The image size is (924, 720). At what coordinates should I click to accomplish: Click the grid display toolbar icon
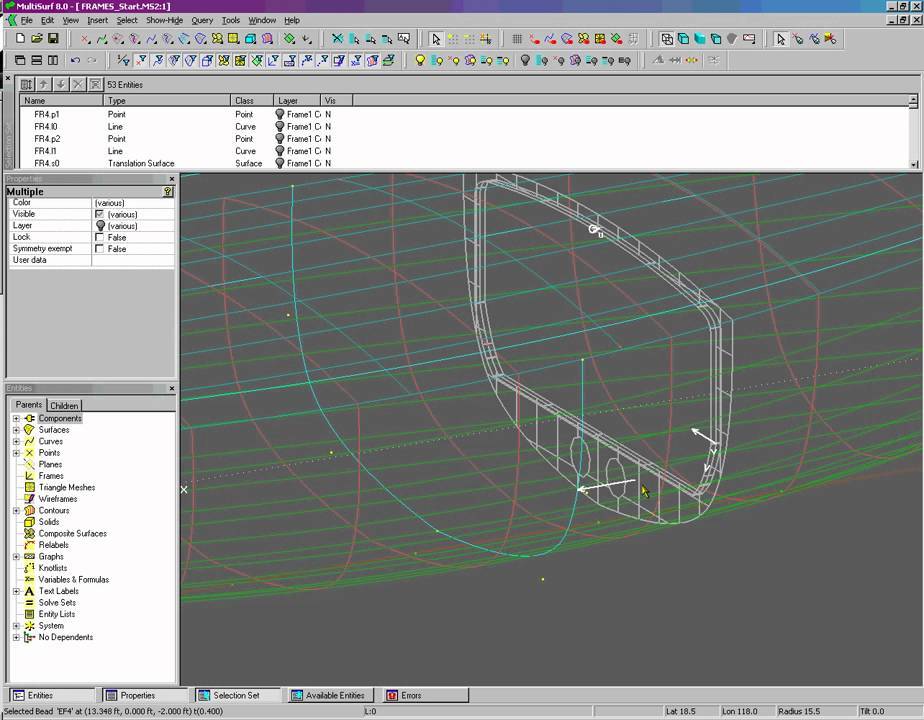point(517,39)
